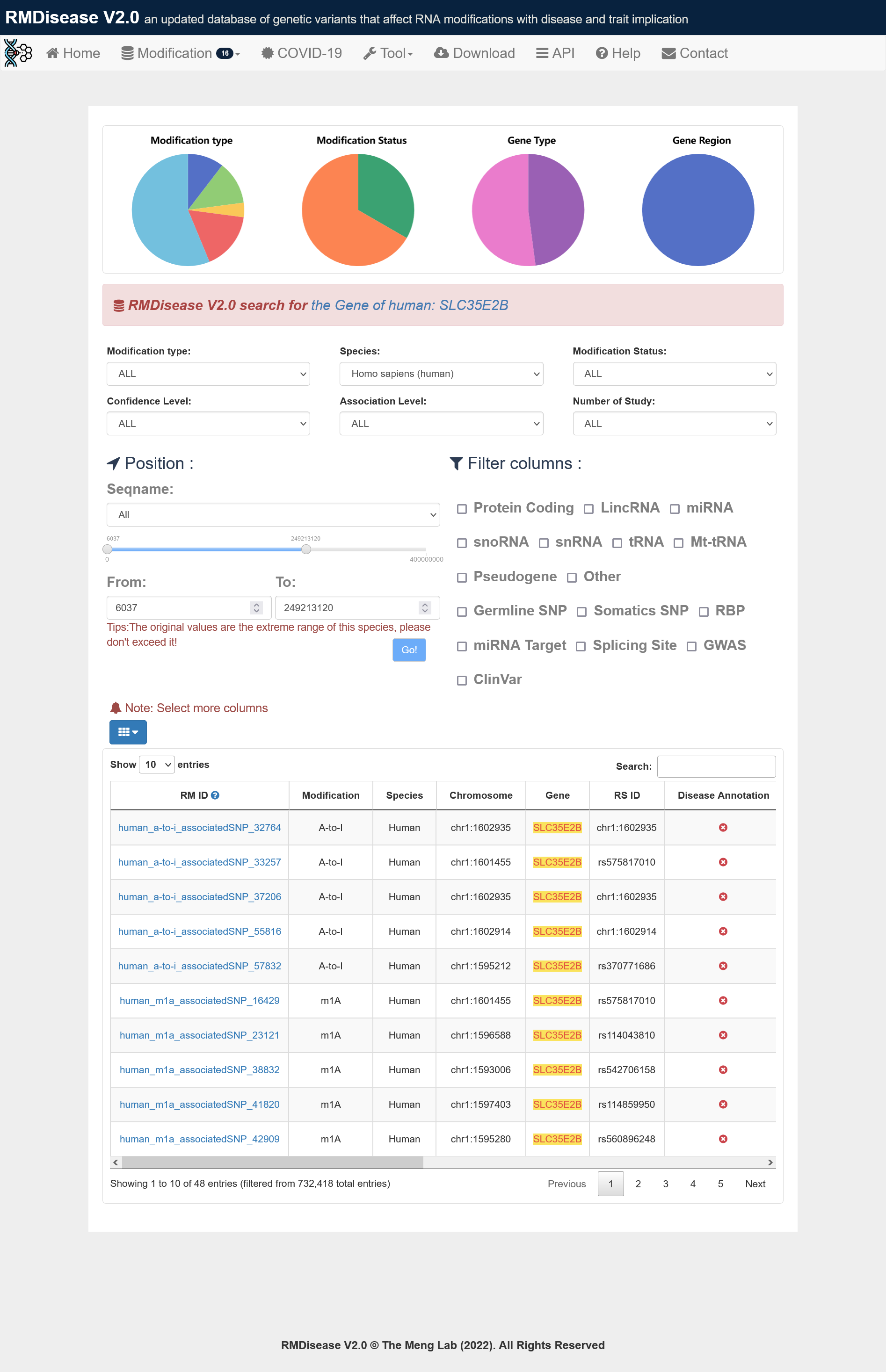
Task: Toggle the miRNA filter checkbox
Action: (675, 509)
